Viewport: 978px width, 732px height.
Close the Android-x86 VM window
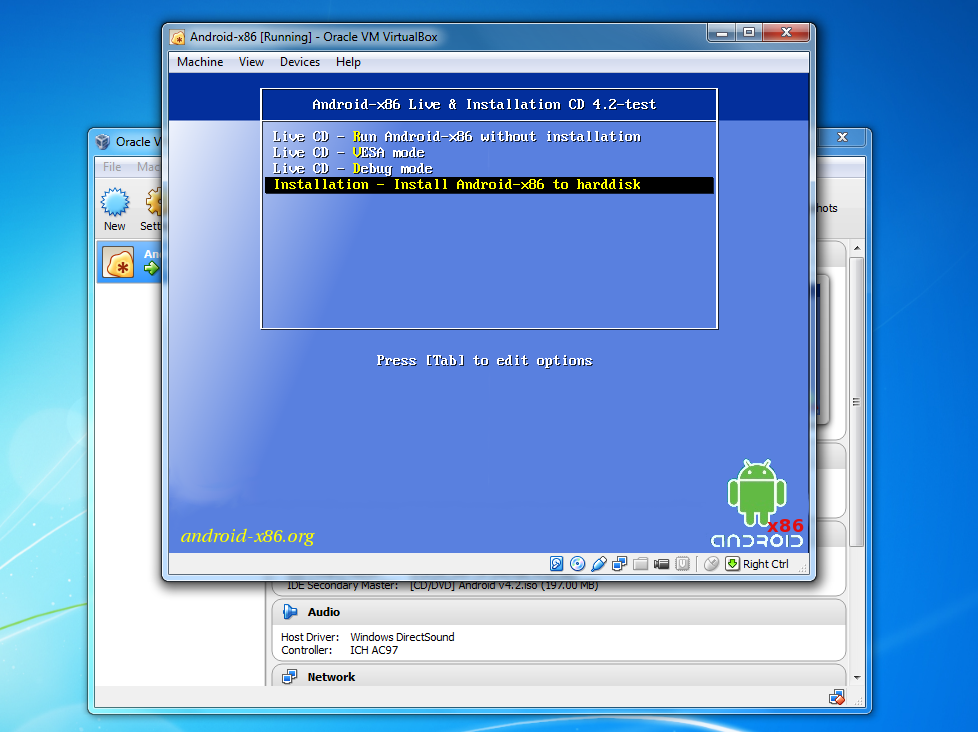click(787, 32)
